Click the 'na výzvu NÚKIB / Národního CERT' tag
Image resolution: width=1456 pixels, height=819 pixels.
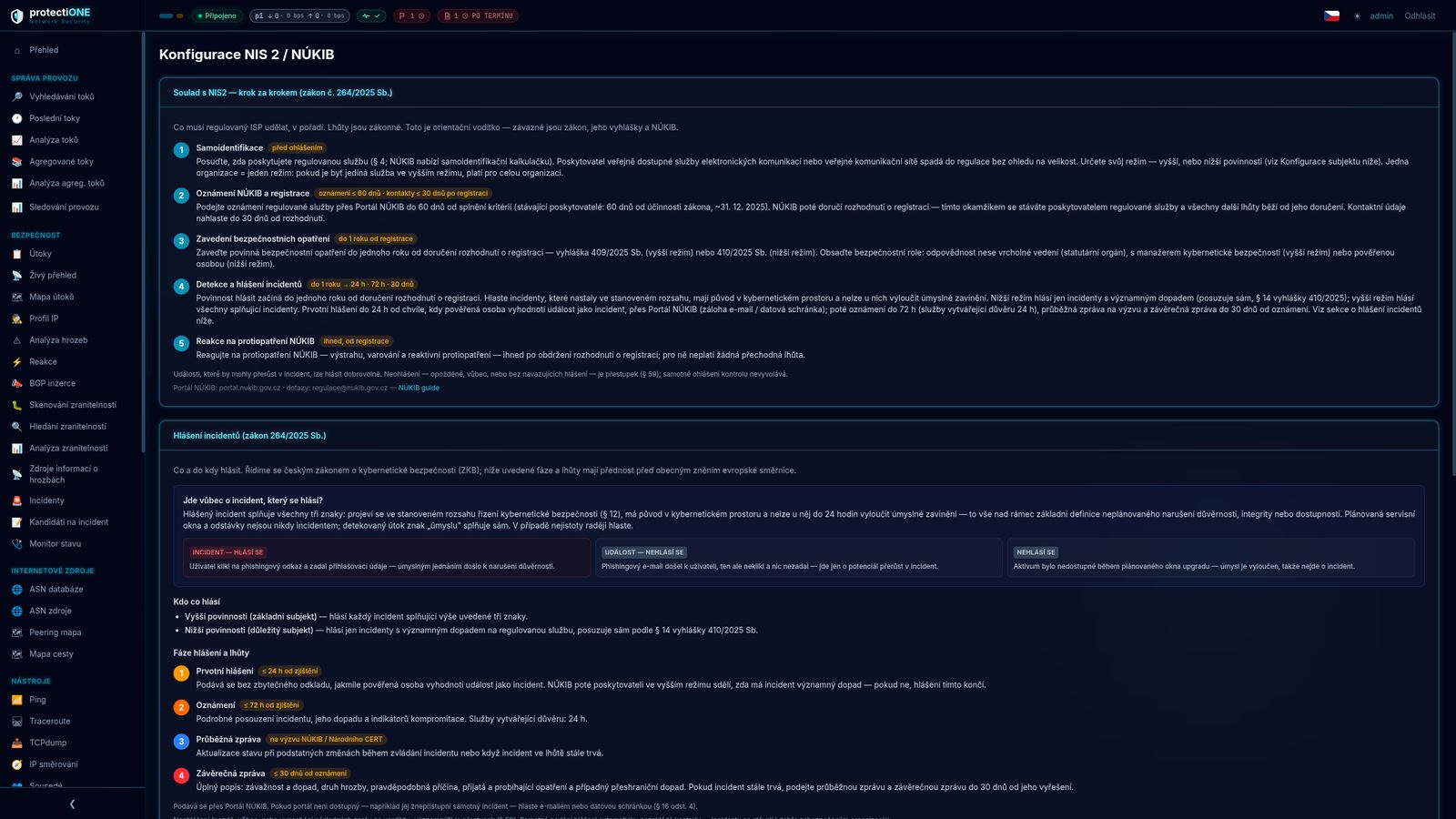coord(327,740)
